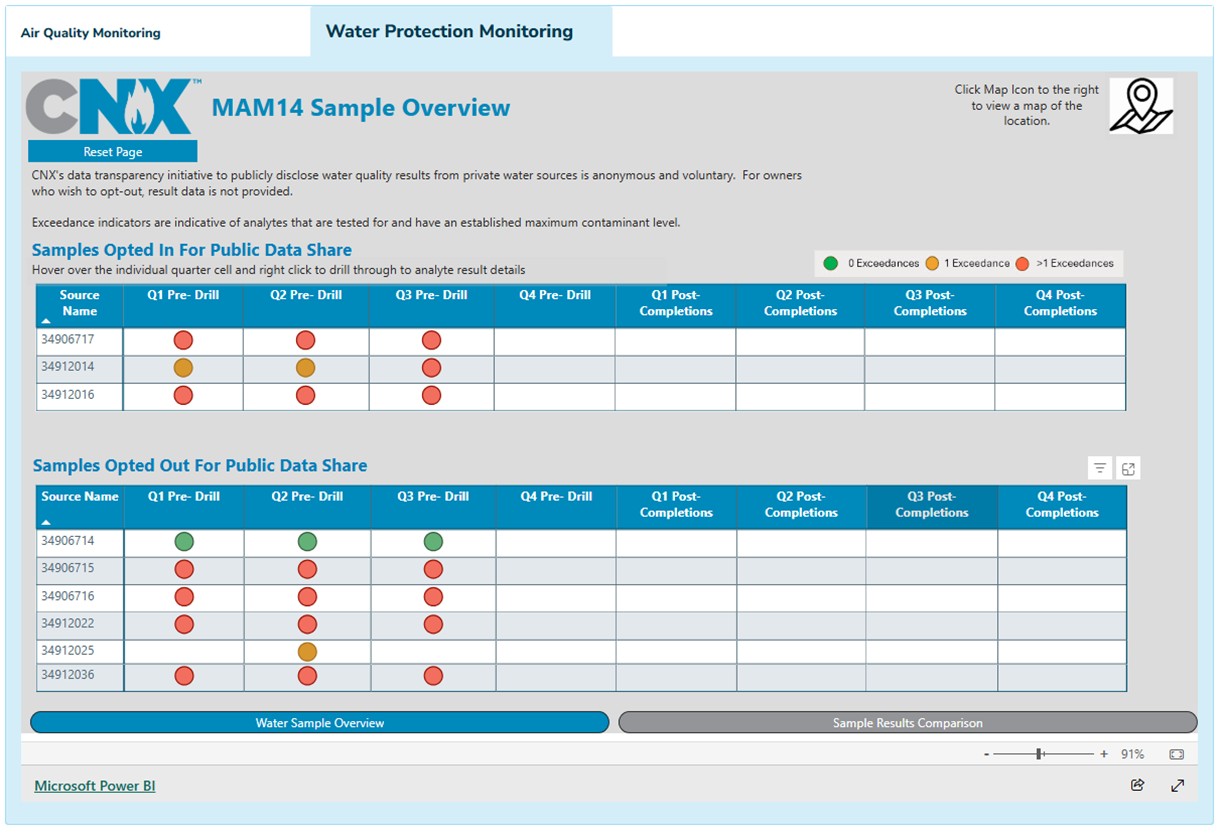The width and height of the screenshot is (1221, 834).
Task: Open Sample Results Comparison page
Action: 907,723
